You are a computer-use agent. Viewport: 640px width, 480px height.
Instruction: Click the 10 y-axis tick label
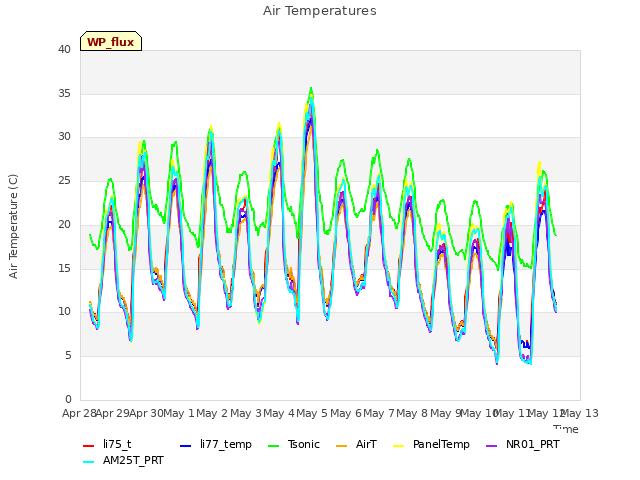tap(64, 312)
